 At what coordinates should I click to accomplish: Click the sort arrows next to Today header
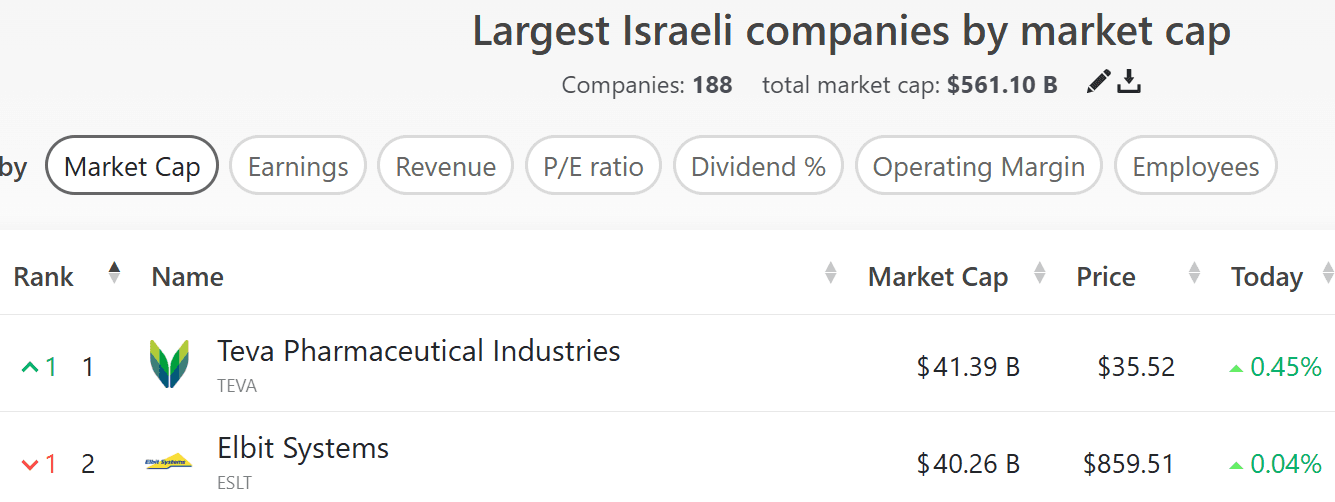tap(1328, 273)
